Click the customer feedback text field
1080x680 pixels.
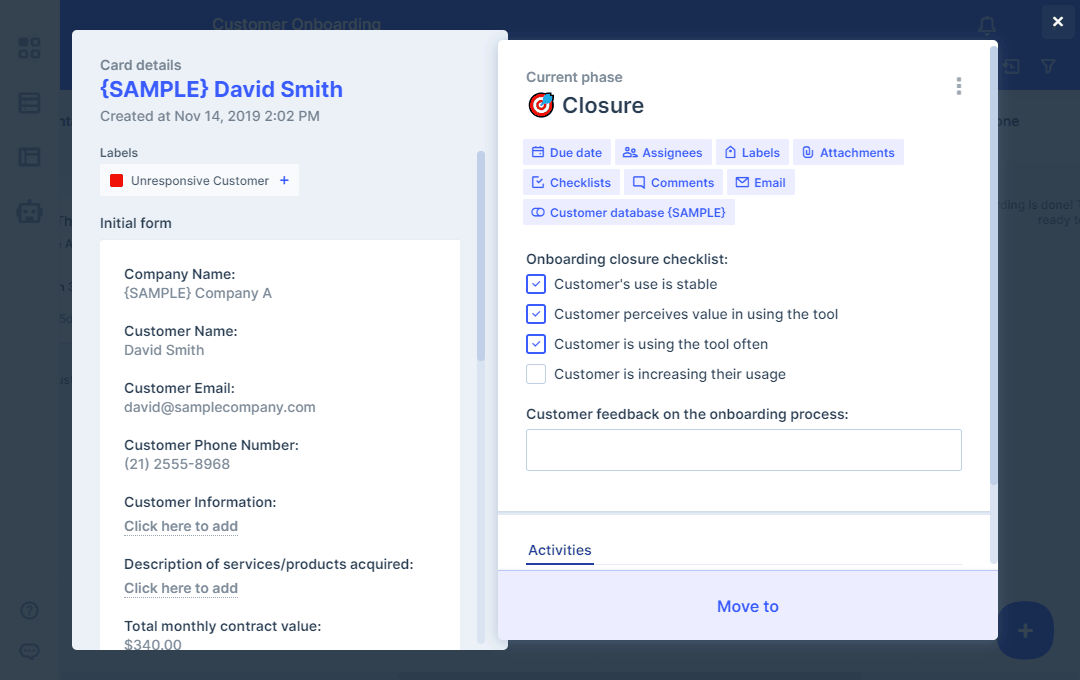[743, 450]
